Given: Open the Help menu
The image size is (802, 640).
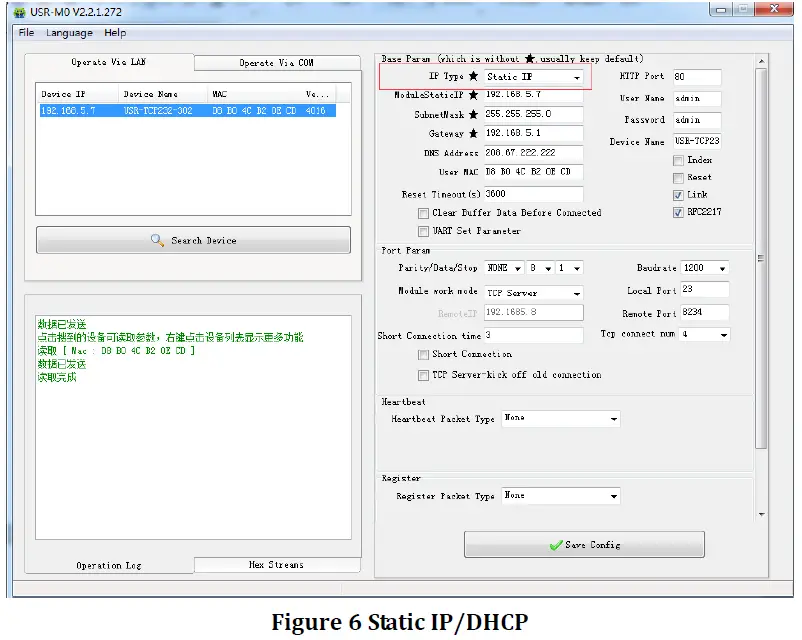Looking at the screenshot, I should 115,33.
